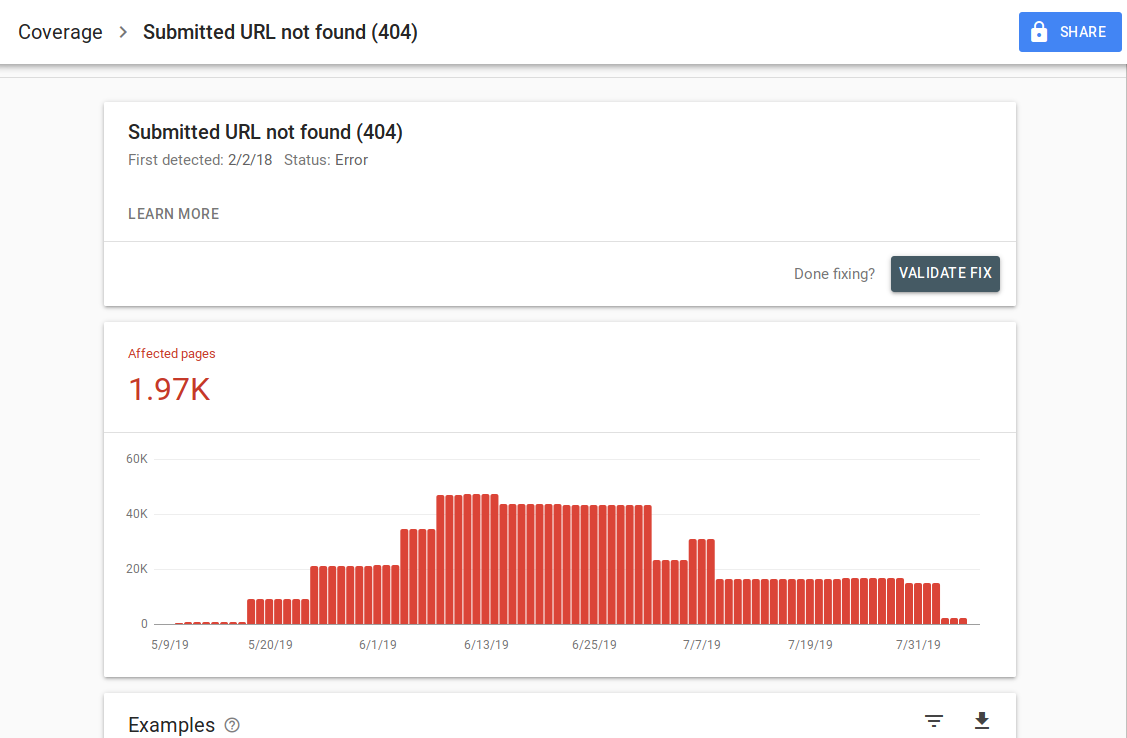The height and width of the screenshot is (738, 1127).
Task: Open the LEARN MORE link
Action: [x=173, y=214]
